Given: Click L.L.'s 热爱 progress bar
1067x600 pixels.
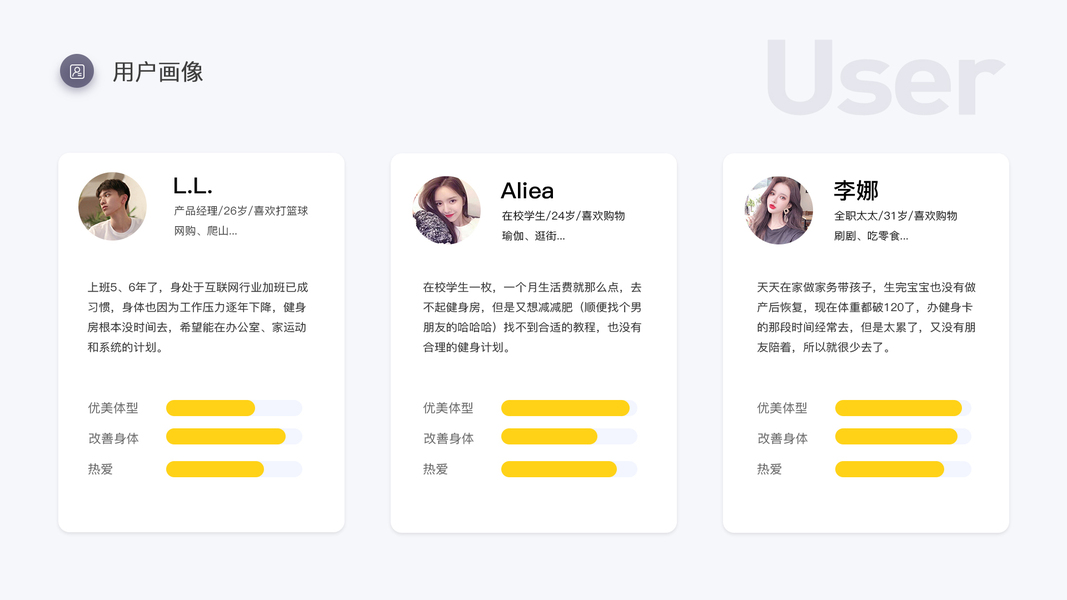Looking at the screenshot, I should pos(234,469).
